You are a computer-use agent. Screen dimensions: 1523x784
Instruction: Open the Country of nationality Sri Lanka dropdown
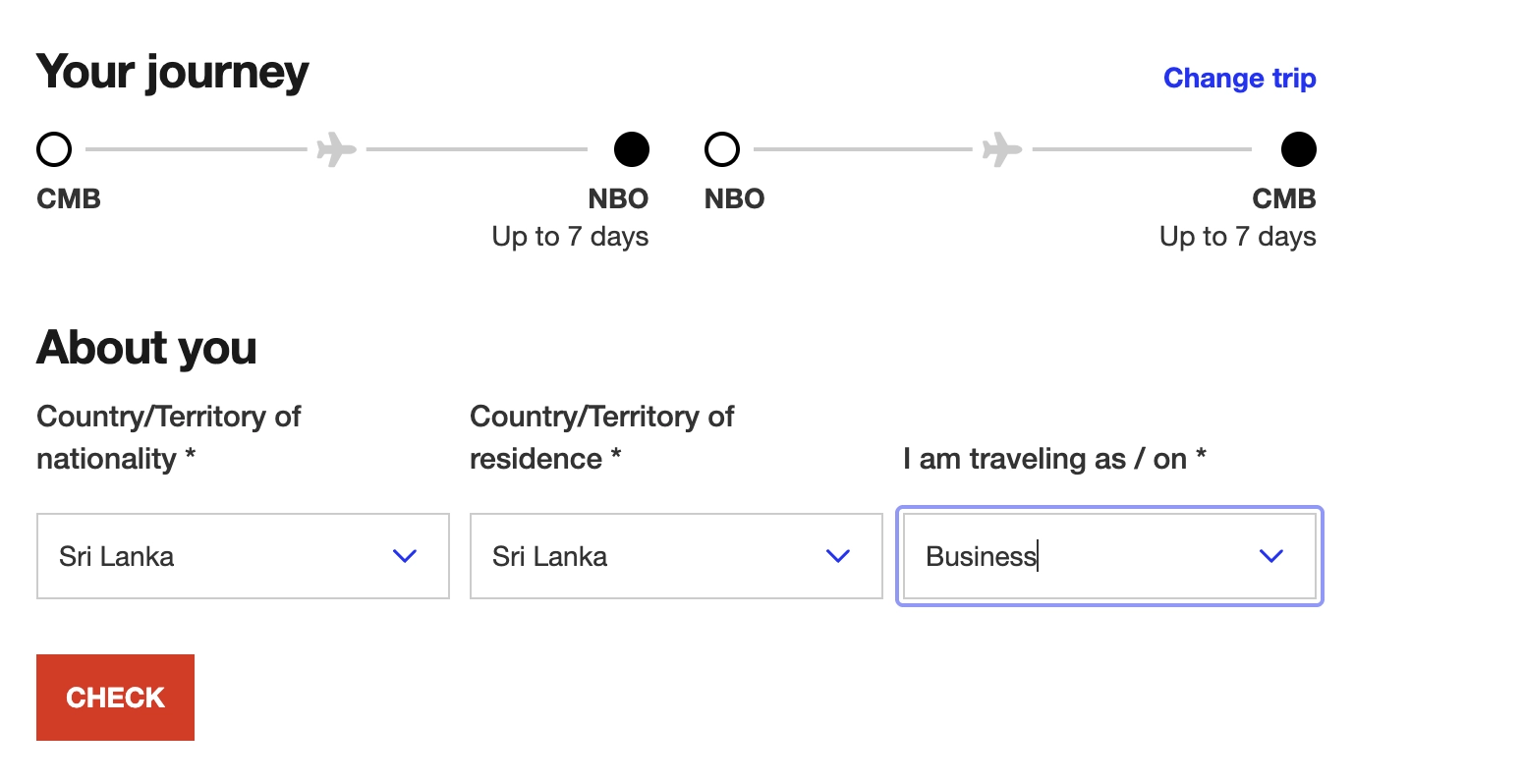click(x=216, y=556)
